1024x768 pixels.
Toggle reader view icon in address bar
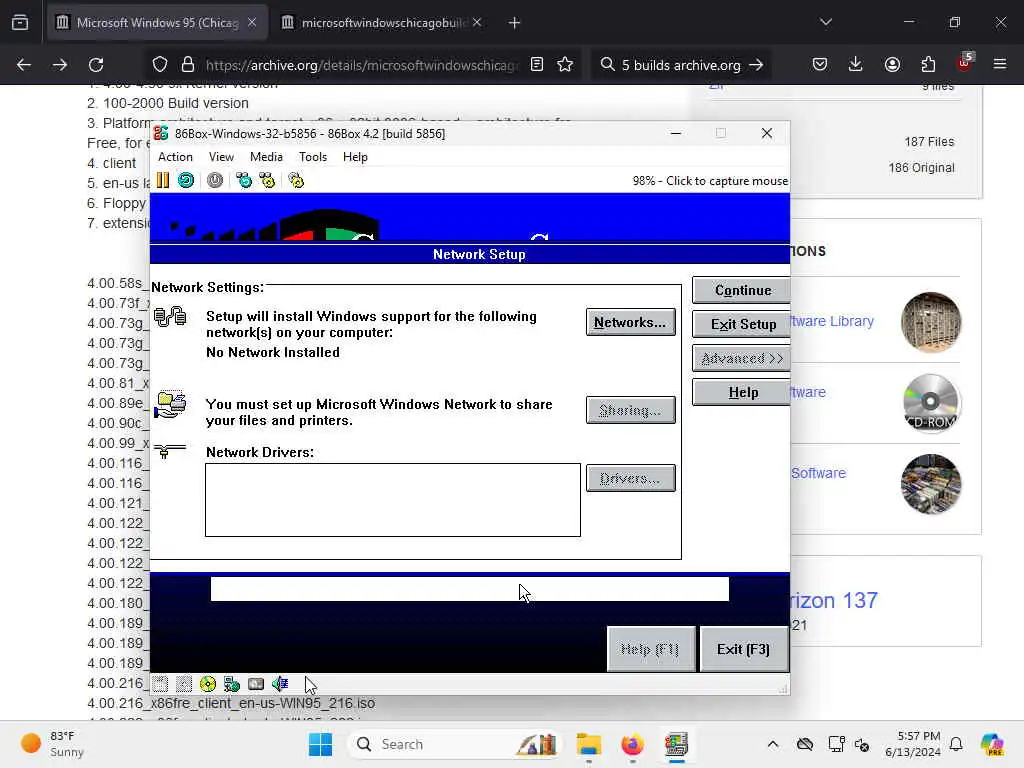pyautogui.click(x=537, y=65)
